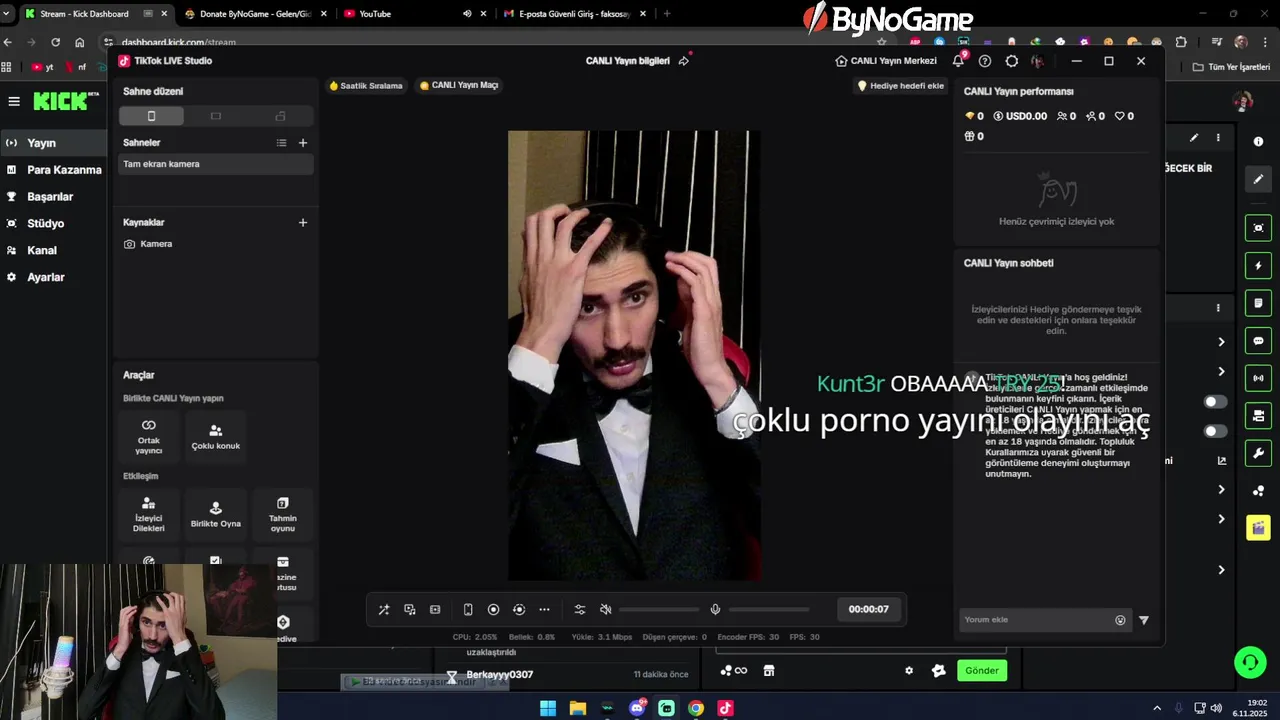Add a new source in Kaynaklar
Screen dimensions: 1280x720
[x=303, y=222]
